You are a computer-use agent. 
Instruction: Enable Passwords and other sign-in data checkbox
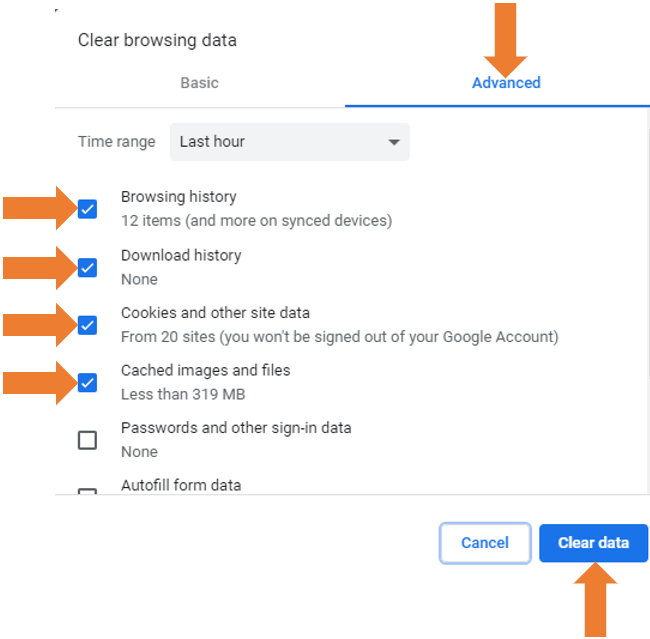[x=88, y=440]
